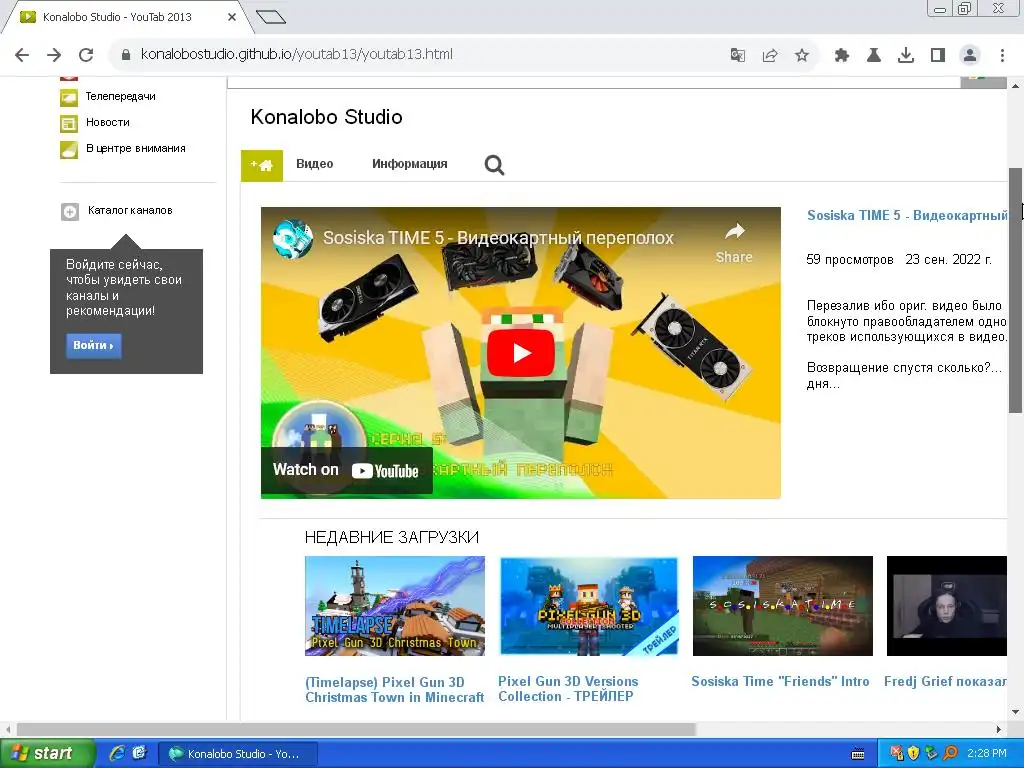The image size is (1024, 768).
Task: Open the Sosiska TIME 5 title link in player
Action: click(498, 238)
